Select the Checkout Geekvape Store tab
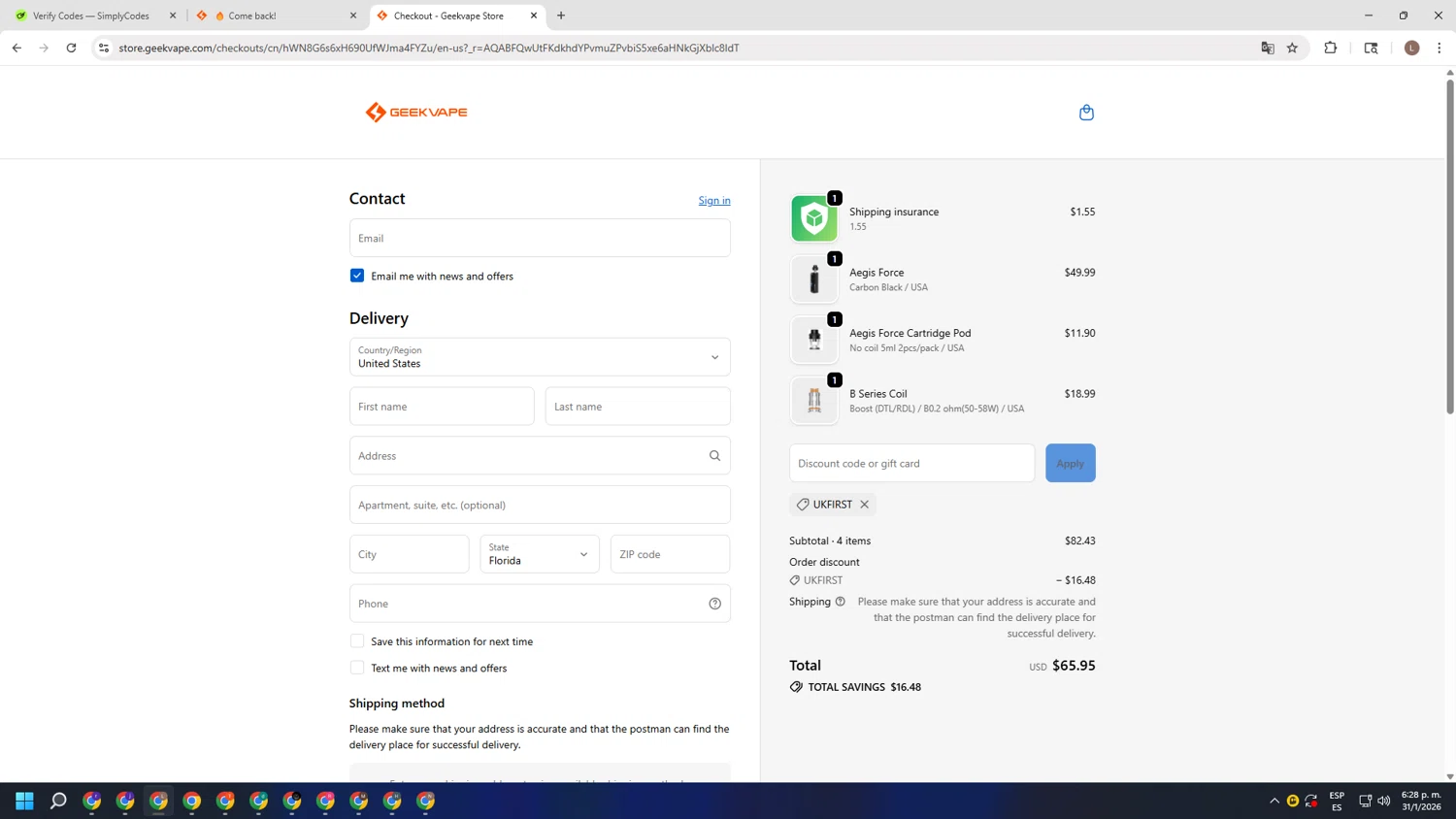 pos(456,16)
